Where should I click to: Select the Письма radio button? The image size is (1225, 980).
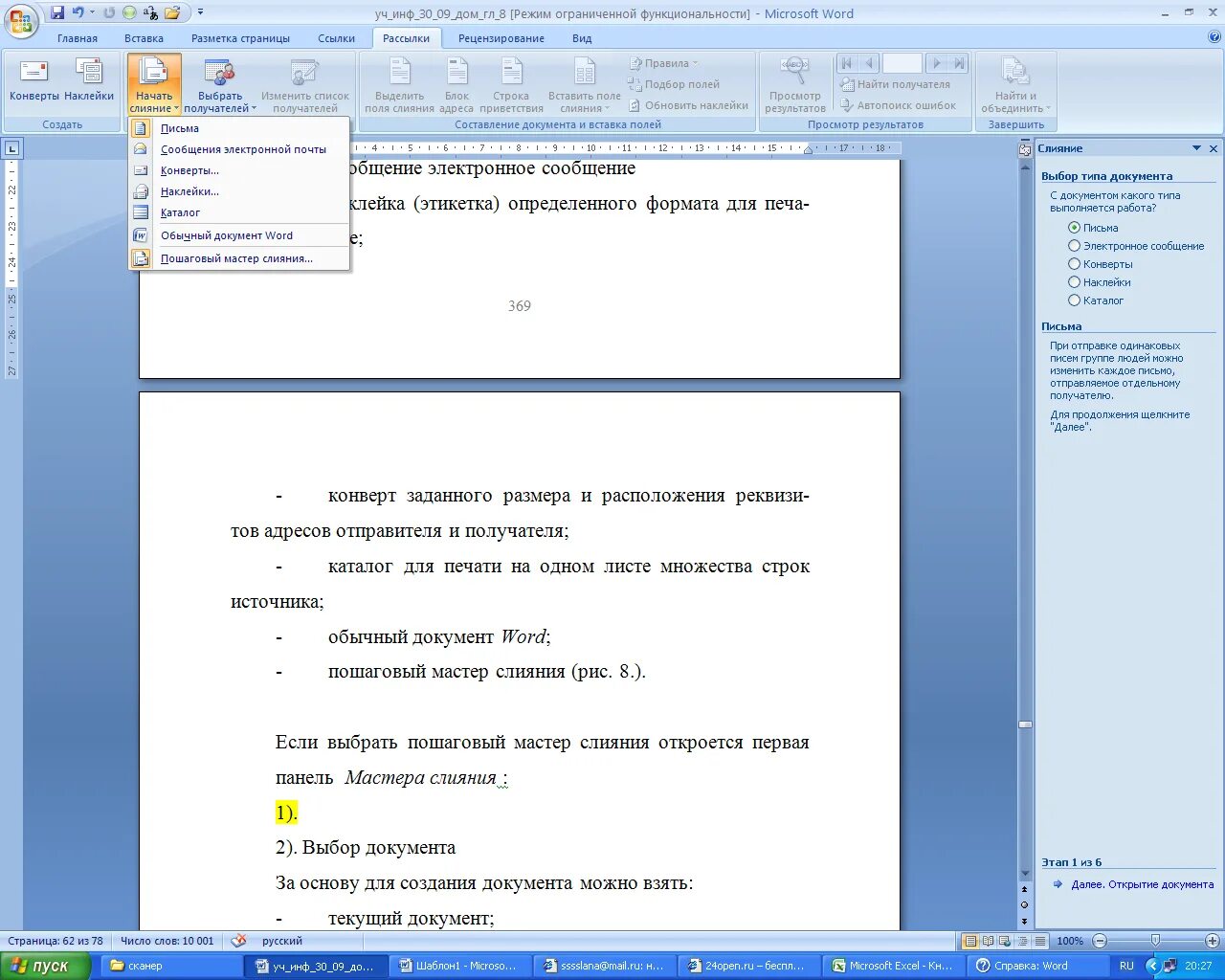pyautogui.click(x=1074, y=228)
